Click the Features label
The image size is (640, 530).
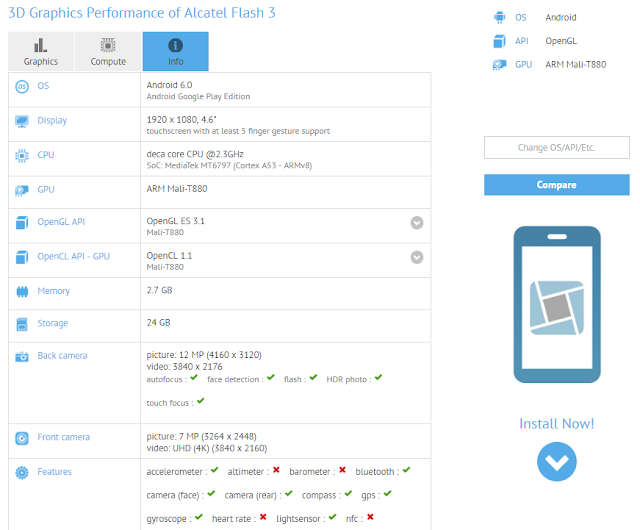(54, 472)
